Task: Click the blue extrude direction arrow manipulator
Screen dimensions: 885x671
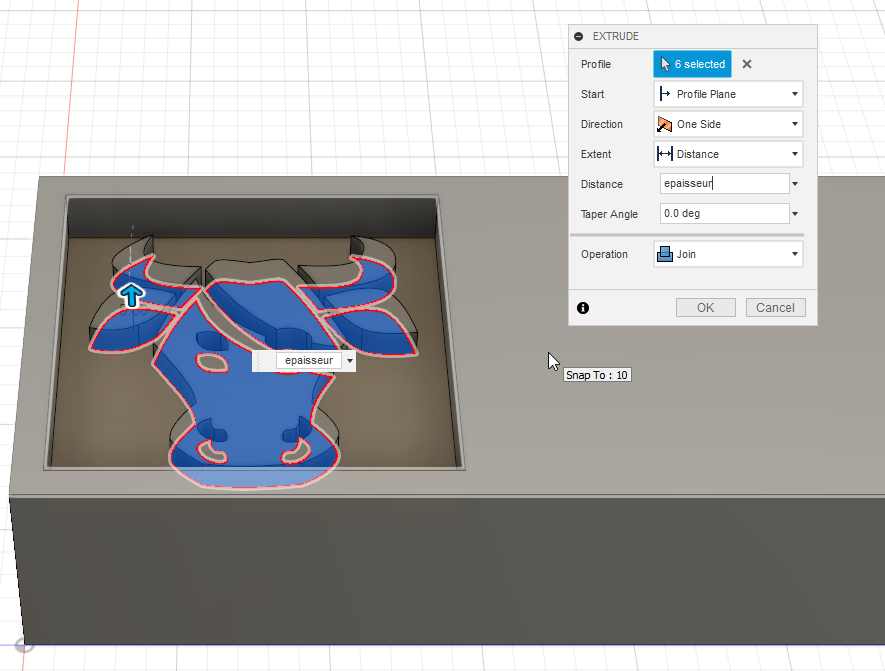Action: click(132, 295)
